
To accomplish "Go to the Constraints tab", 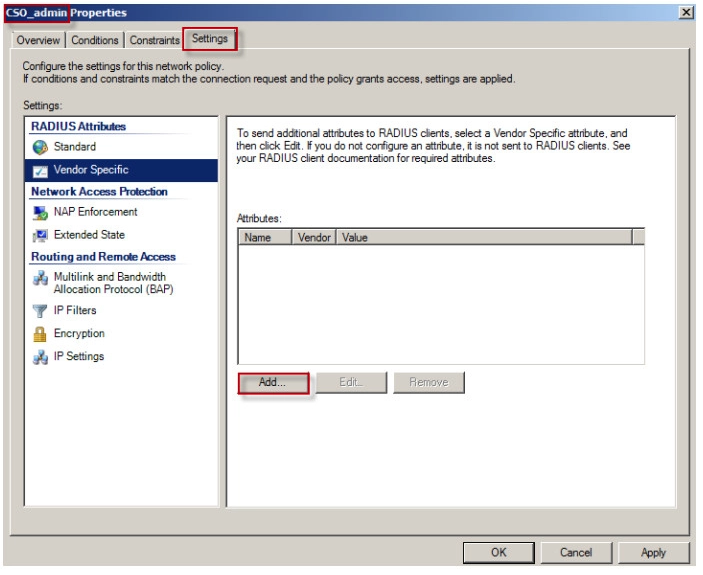I will coord(154,40).
